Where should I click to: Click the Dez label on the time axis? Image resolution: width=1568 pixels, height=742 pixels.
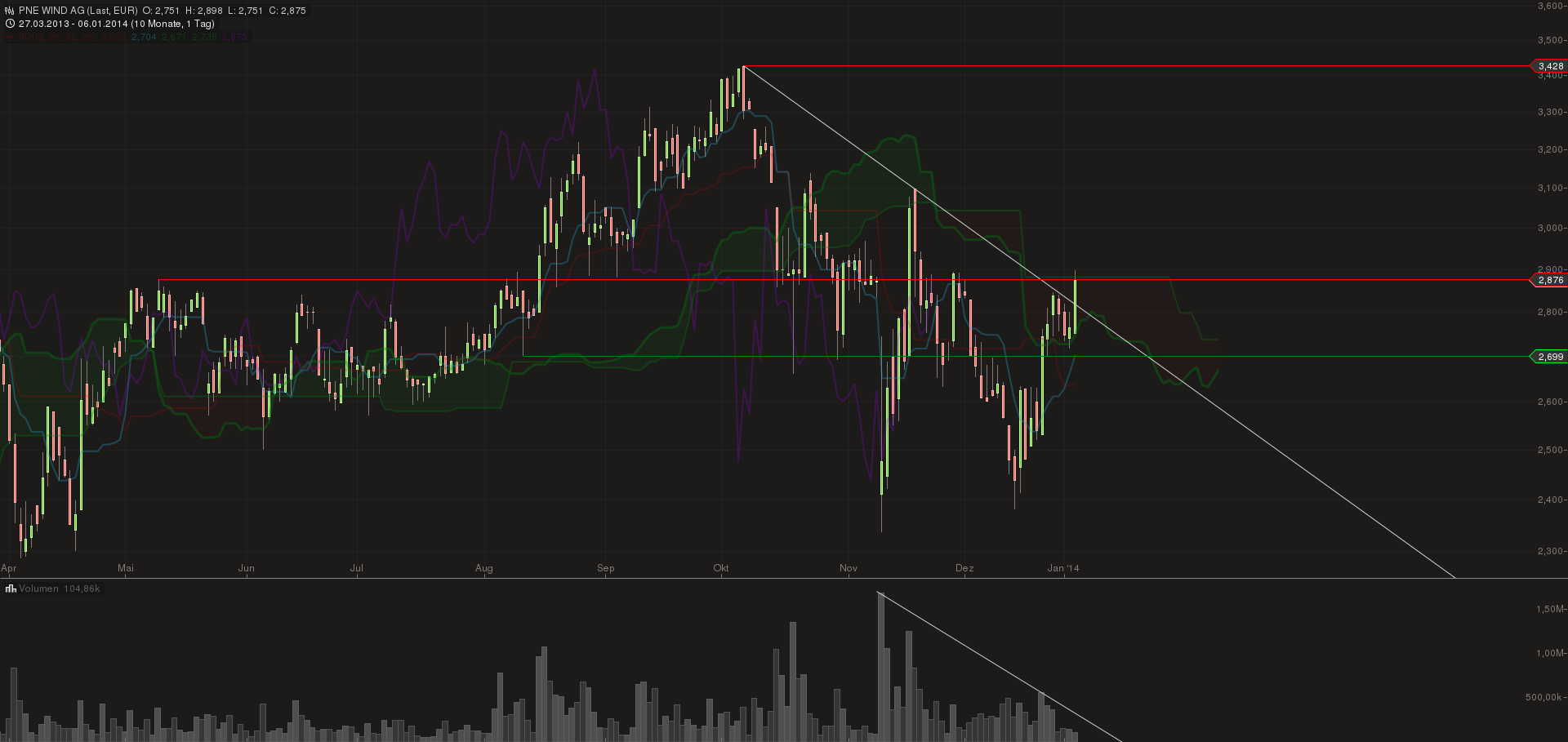pyautogui.click(x=964, y=568)
